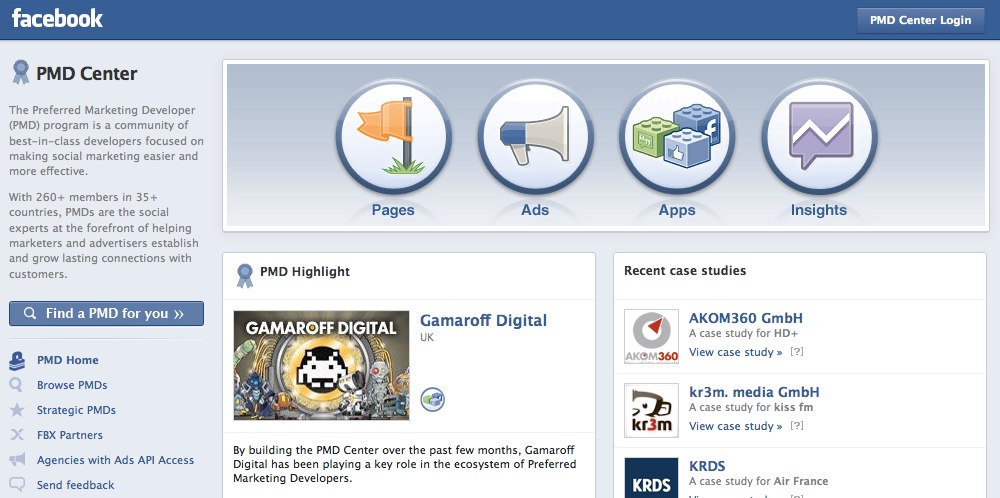View case study for AKOM360 GmbH

tap(735, 352)
